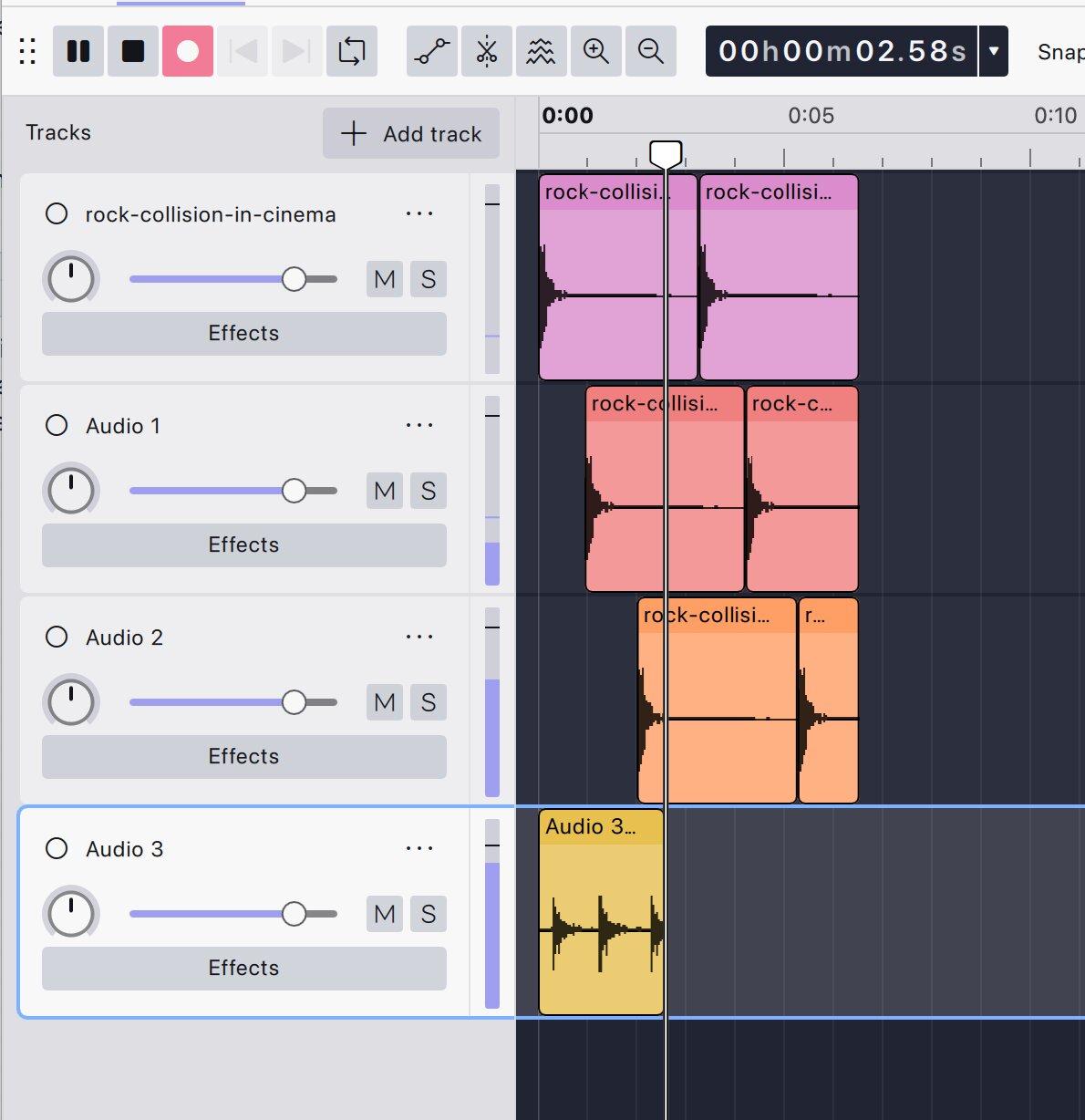The height and width of the screenshot is (1120, 1085).
Task: Click the Audio 3 track name
Action: pyautogui.click(x=124, y=849)
